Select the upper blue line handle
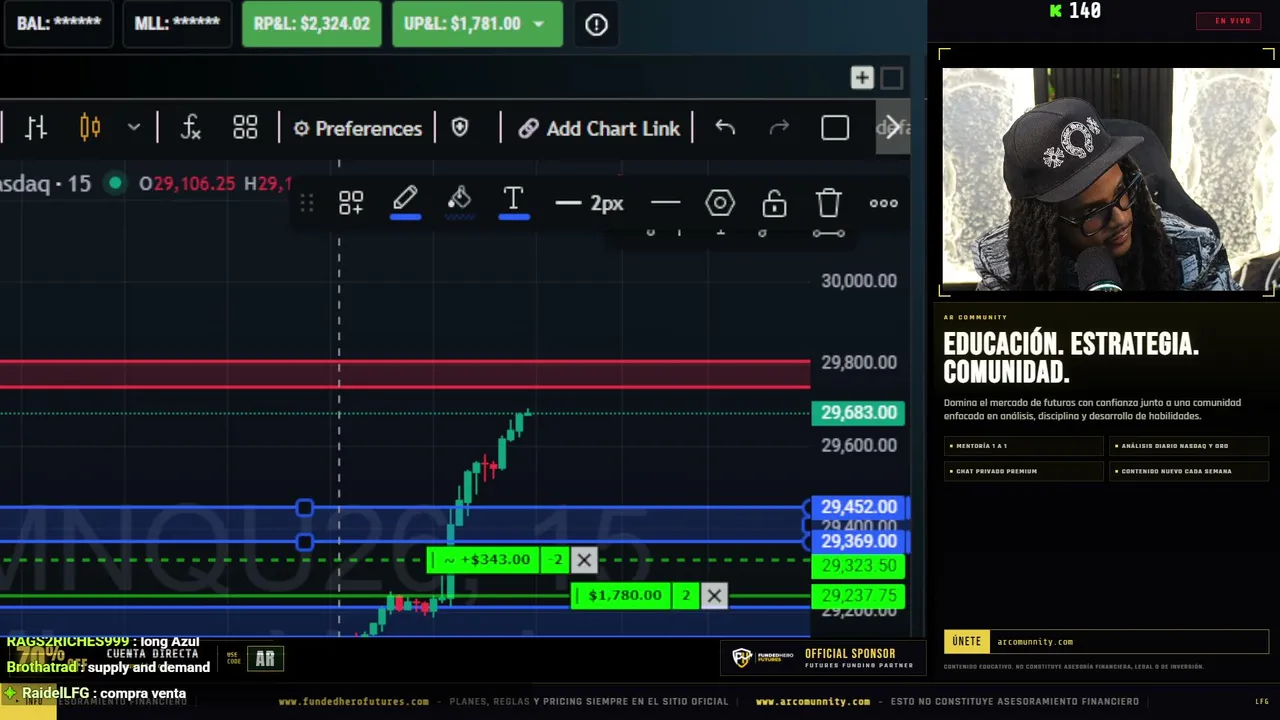1280x720 pixels. (x=305, y=508)
